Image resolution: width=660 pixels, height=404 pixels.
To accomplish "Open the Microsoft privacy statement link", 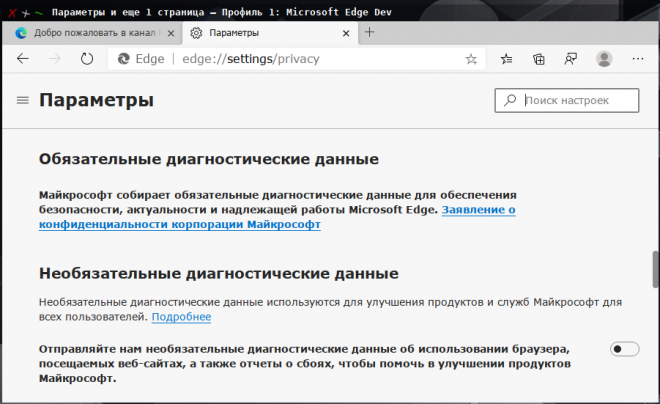I will point(180,226).
